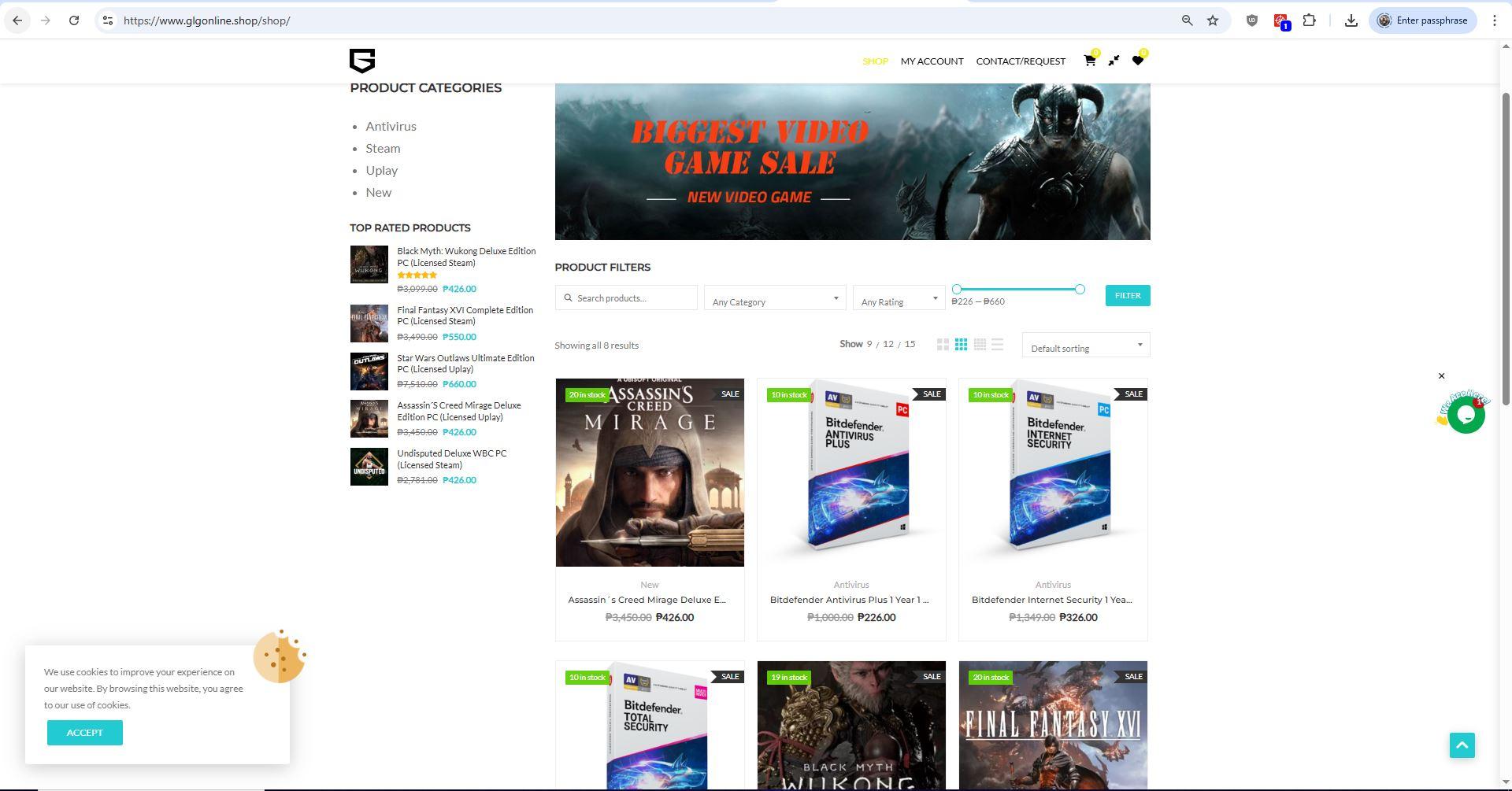Open the Bitdefender Antivirus Plus product image
The height and width of the screenshot is (791, 1512).
pos(851,472)
